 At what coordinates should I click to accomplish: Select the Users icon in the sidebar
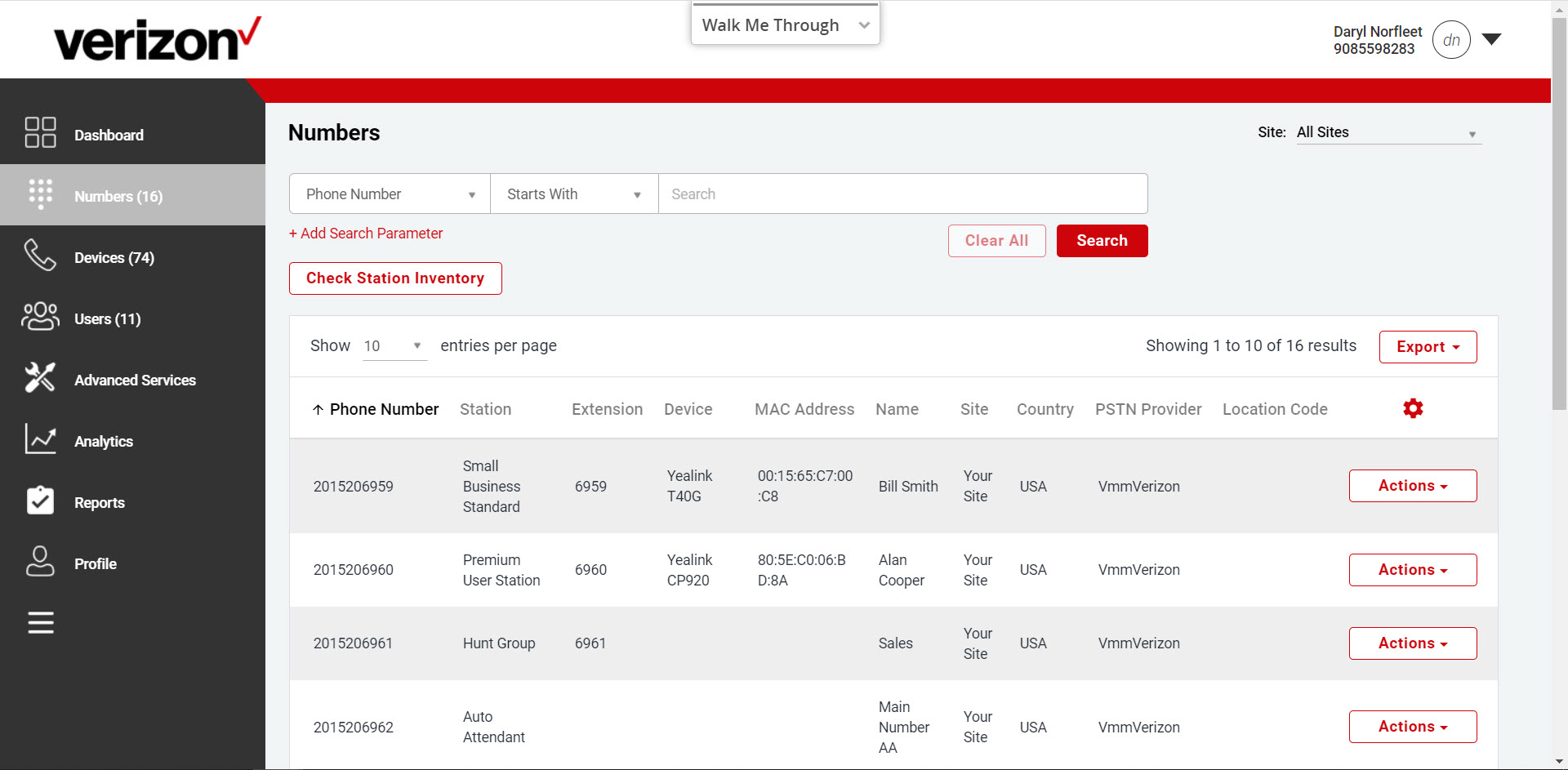pos(39,317)
